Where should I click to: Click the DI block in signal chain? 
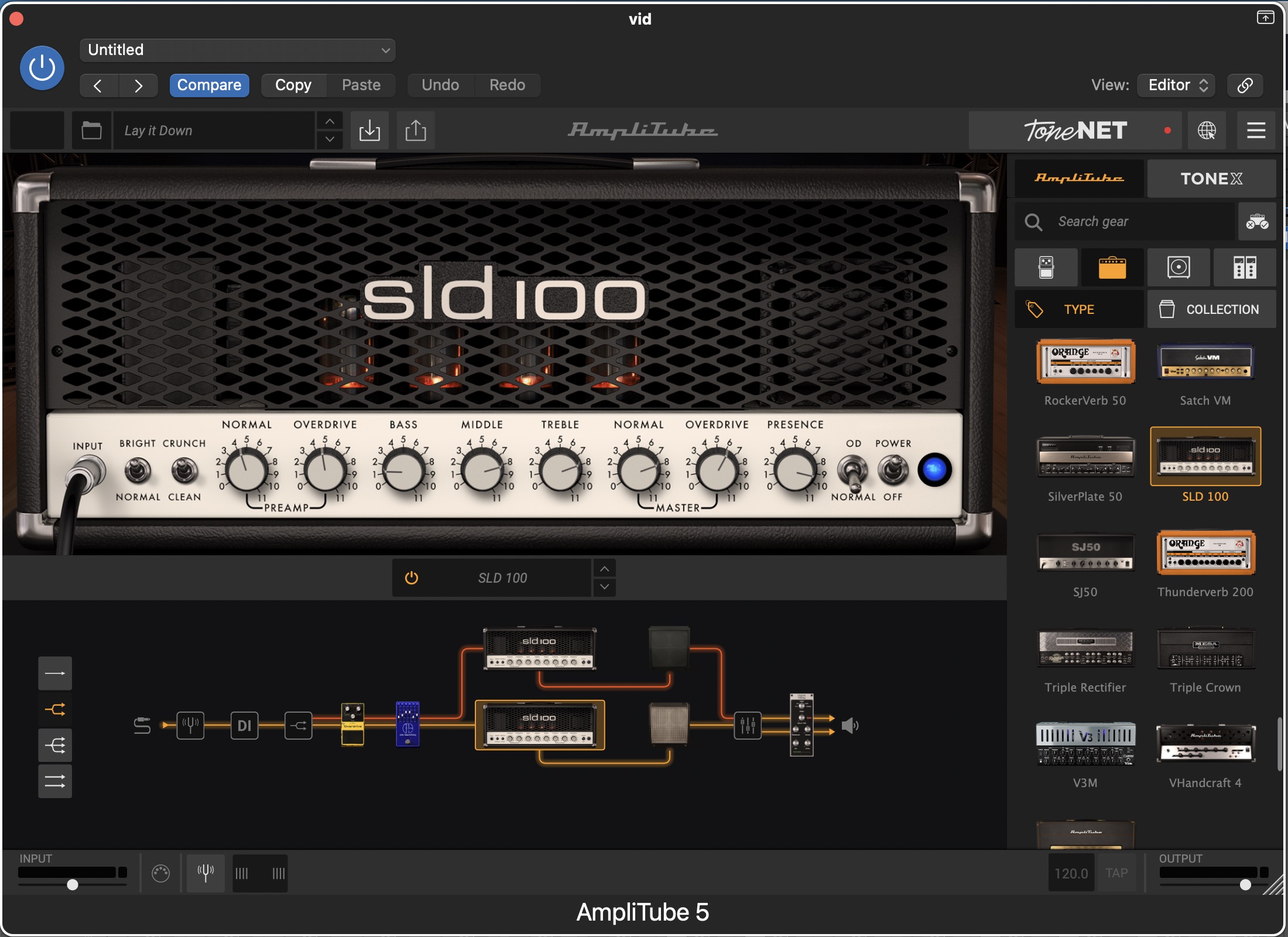244,726
